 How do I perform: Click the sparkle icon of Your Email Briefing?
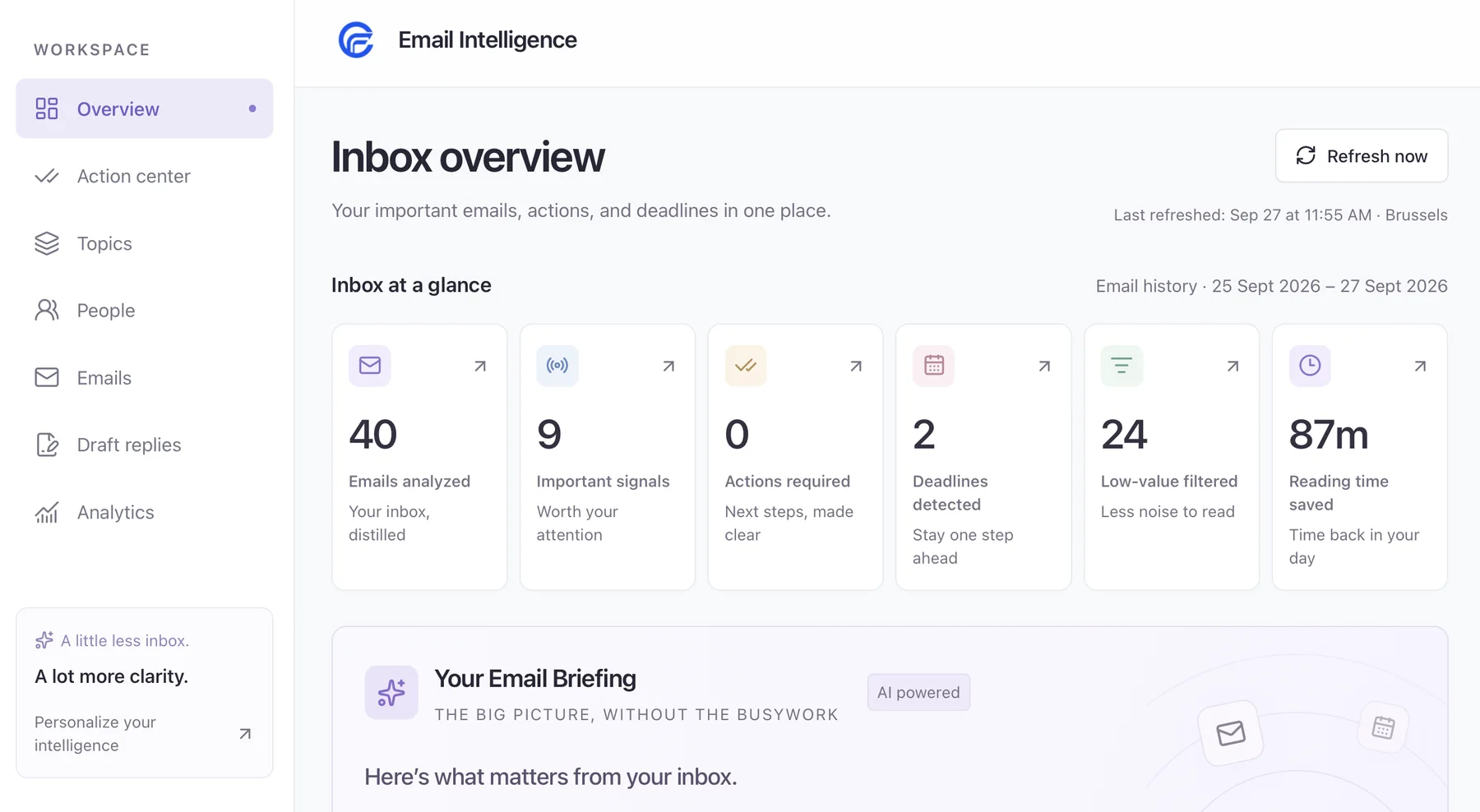click(391, 692)
